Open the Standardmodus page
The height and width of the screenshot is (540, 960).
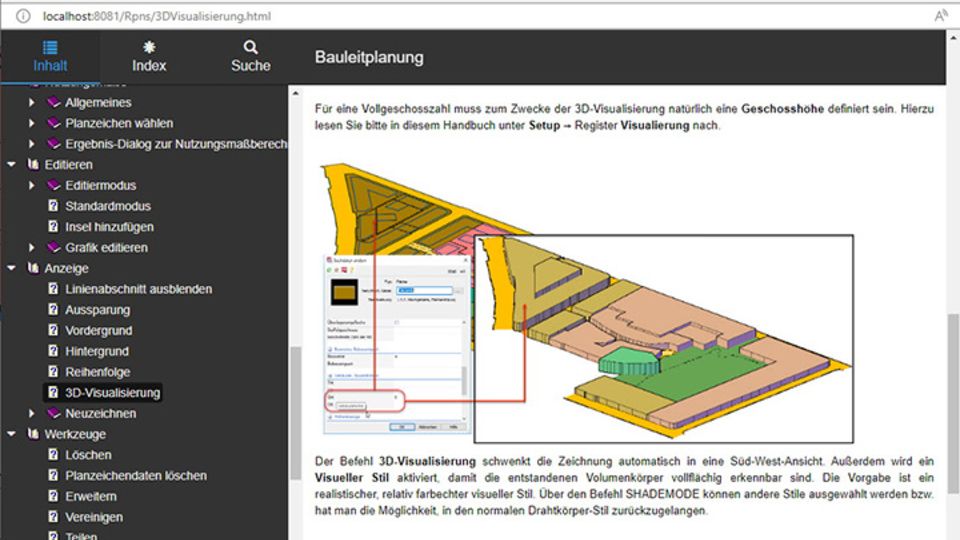pos(108,206)
